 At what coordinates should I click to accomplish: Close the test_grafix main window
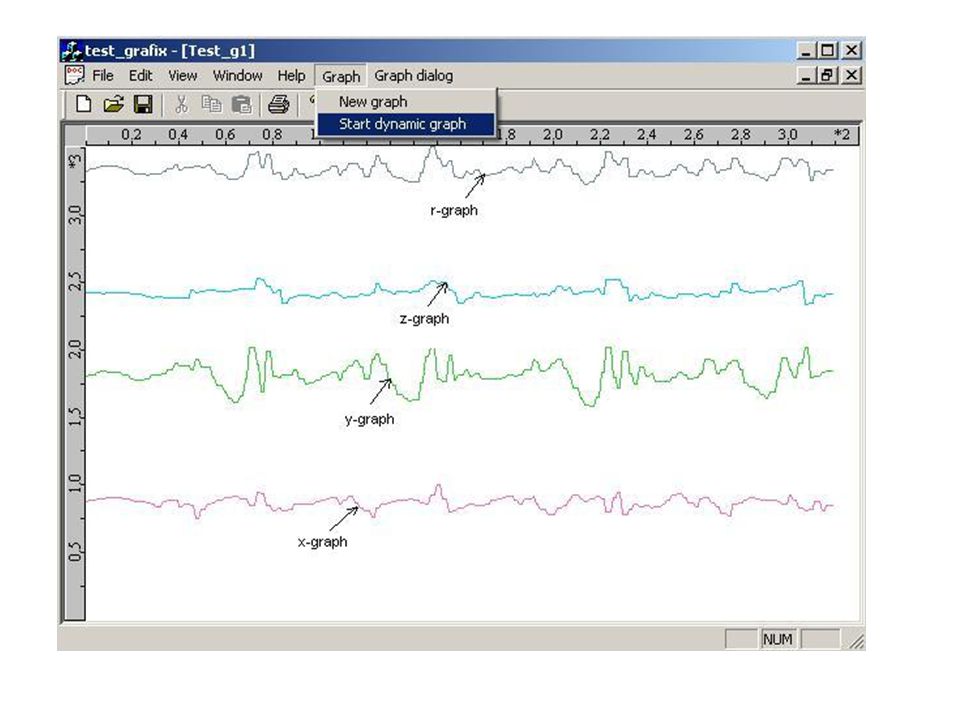pos(851,51)
